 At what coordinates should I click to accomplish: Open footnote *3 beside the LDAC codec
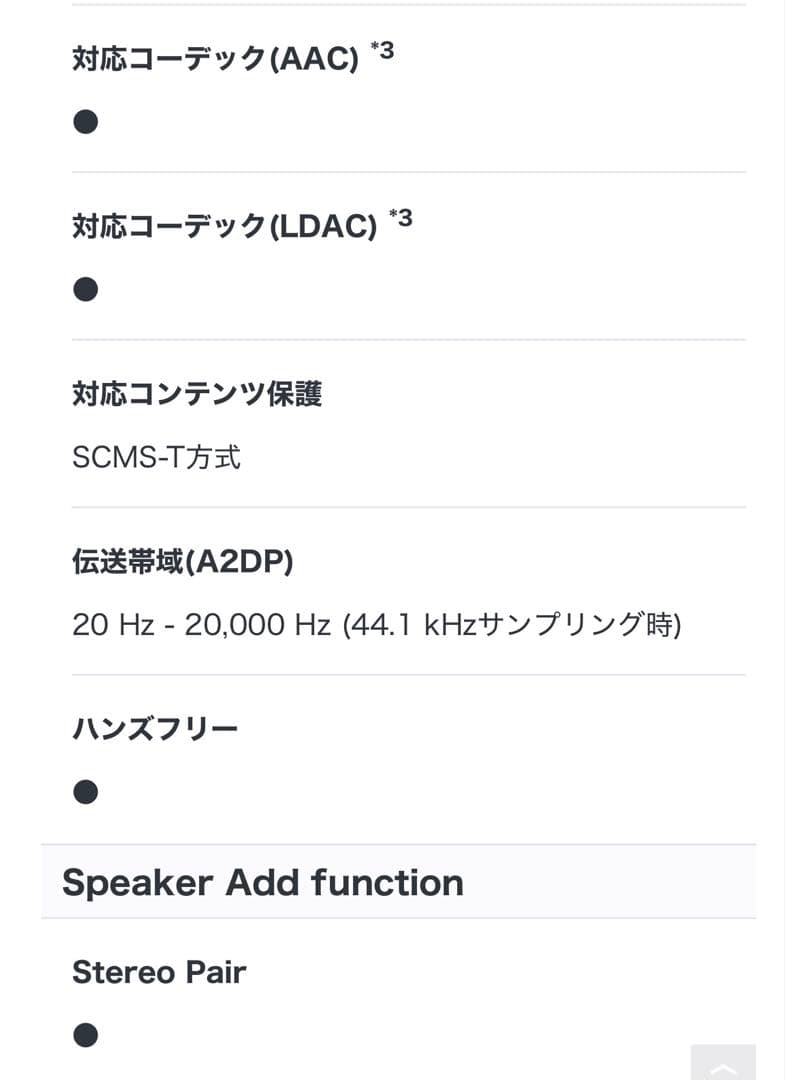(x=400, y=217)
